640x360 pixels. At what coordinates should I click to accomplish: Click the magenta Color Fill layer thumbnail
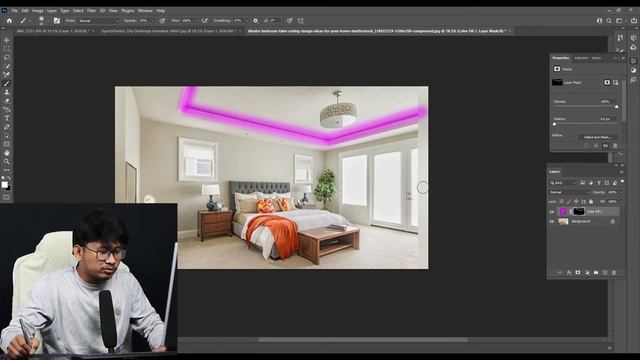pyautogui.click(x=563, y=211)
